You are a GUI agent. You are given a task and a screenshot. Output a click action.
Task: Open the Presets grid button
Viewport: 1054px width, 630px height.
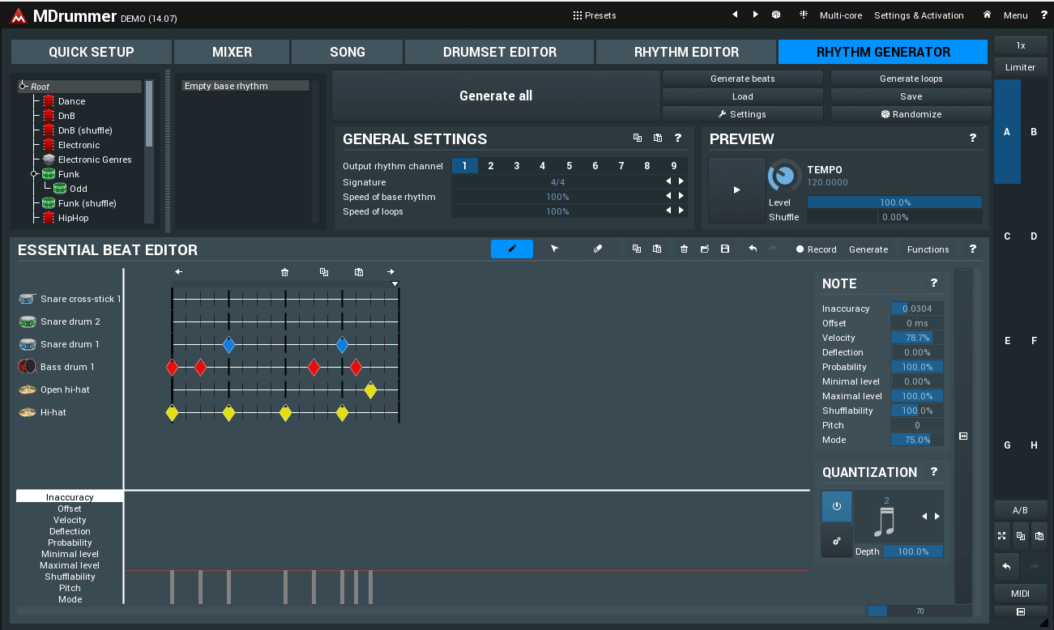(x=594, y=15)
